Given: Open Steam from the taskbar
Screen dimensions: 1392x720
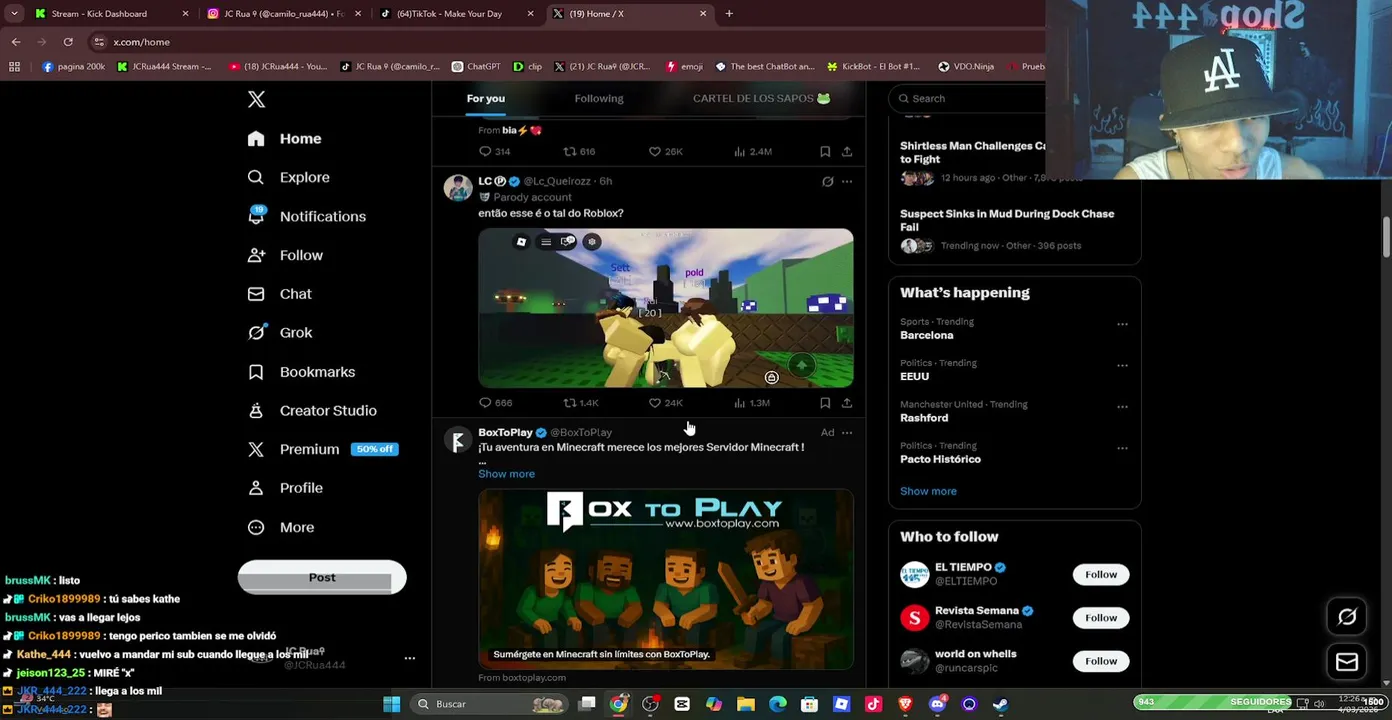Looking at the screenshot, I should pyautogui.click(x=1000, y=704).
